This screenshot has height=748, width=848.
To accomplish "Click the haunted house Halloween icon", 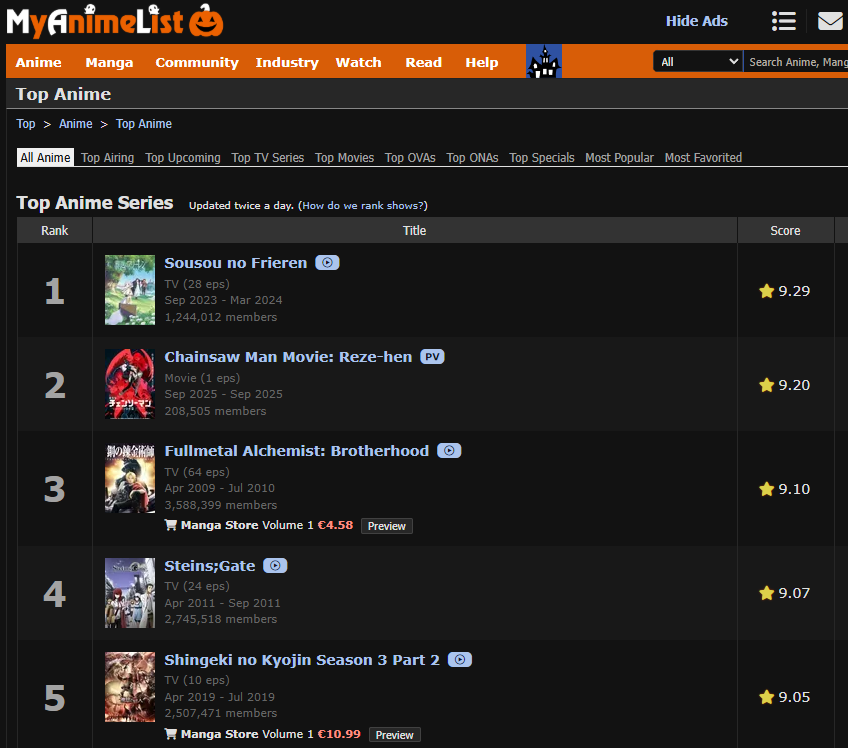I will pos(544,61).
